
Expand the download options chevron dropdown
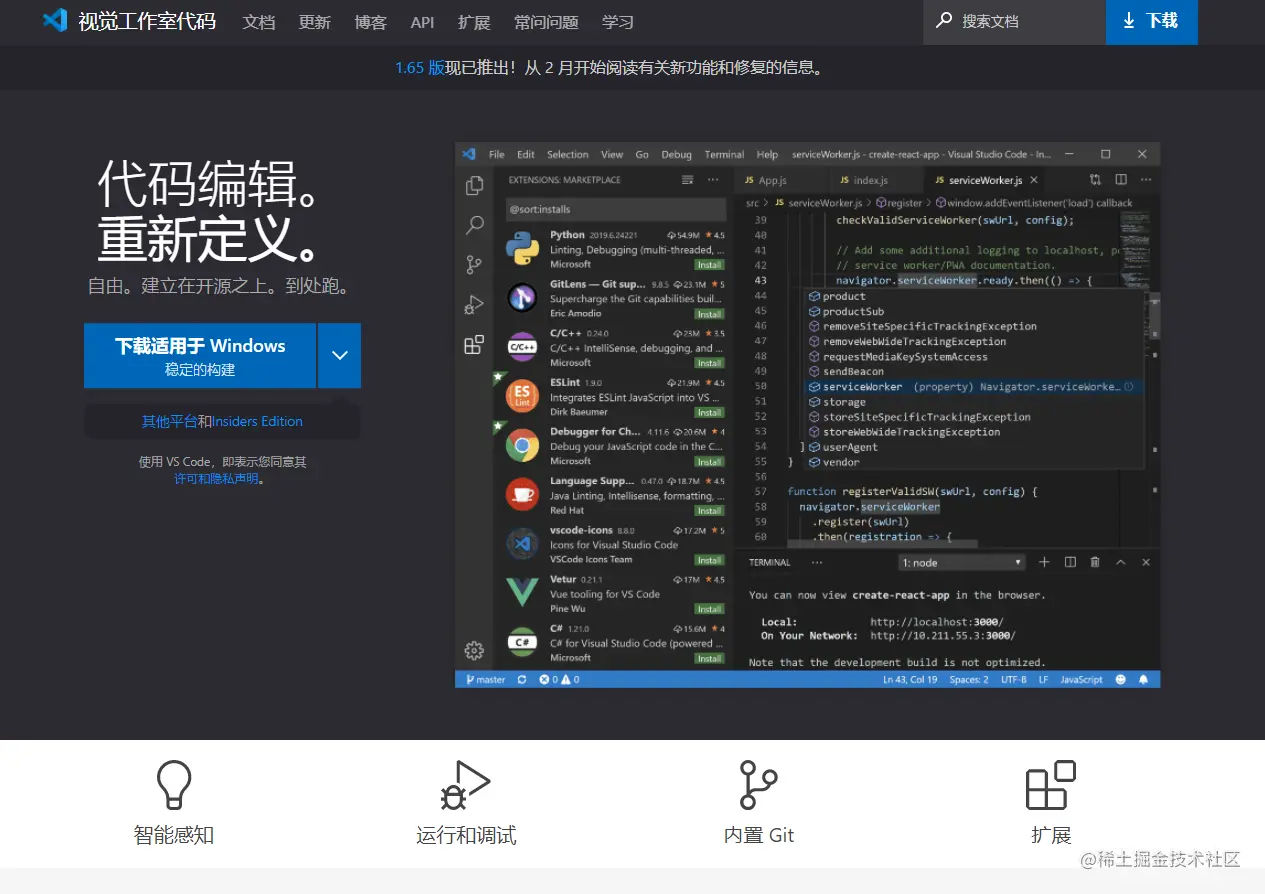(339, 356)
